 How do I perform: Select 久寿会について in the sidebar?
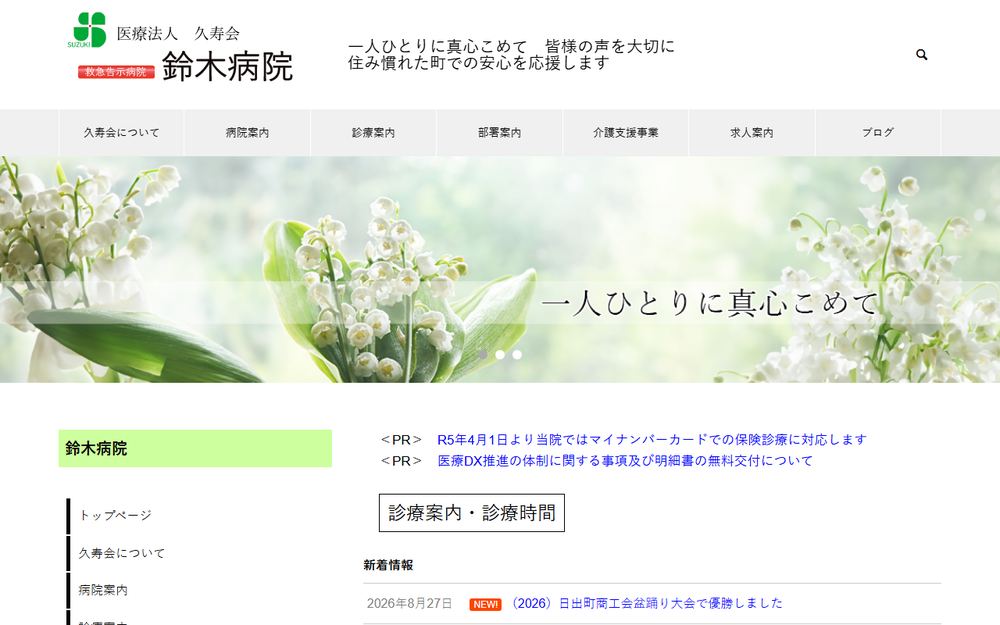[x=122, y=553]
